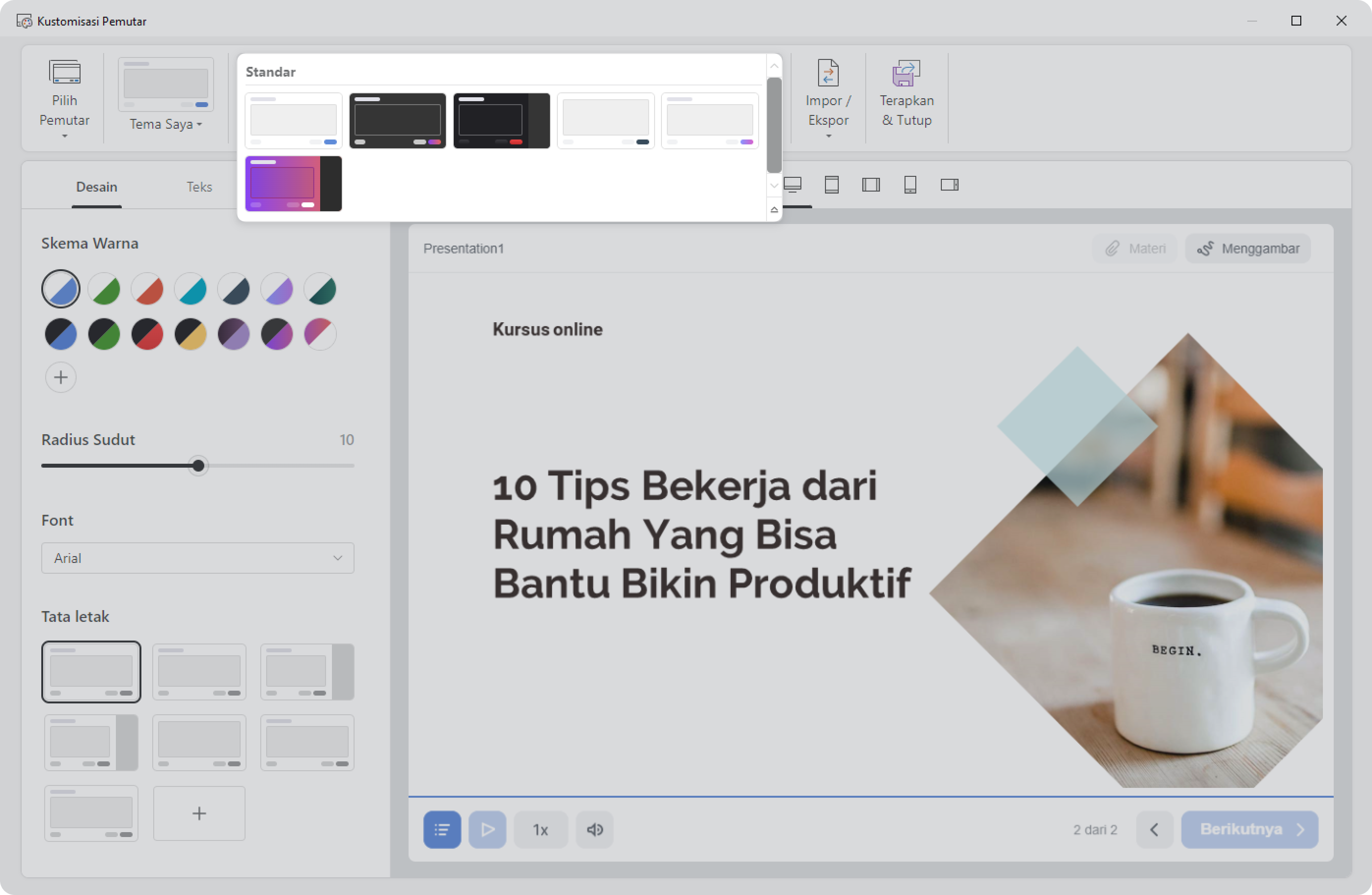Open the Impor / Ekspor menu
Image resolution: width=1372 pixels, height=895 pixels.
tap(828, 99)
